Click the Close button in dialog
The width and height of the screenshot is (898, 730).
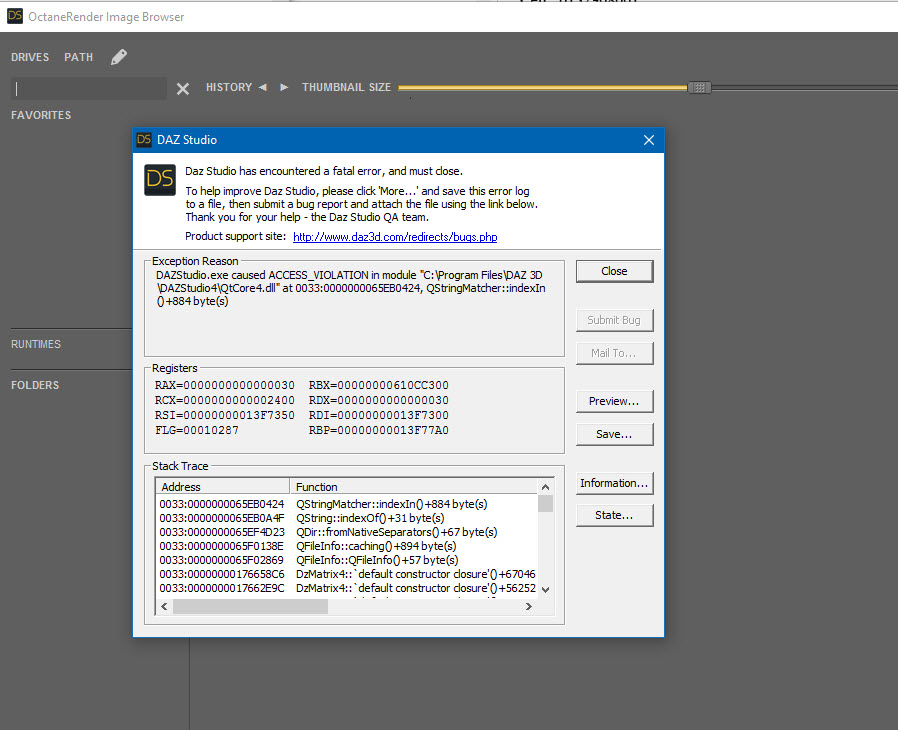[615, 271]
